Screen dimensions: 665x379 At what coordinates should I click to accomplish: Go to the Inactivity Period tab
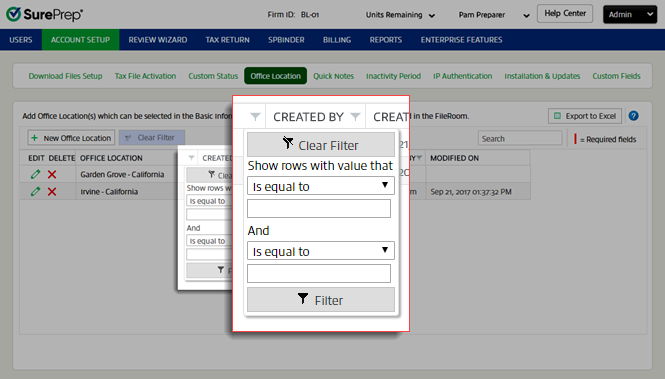point(393,76)
